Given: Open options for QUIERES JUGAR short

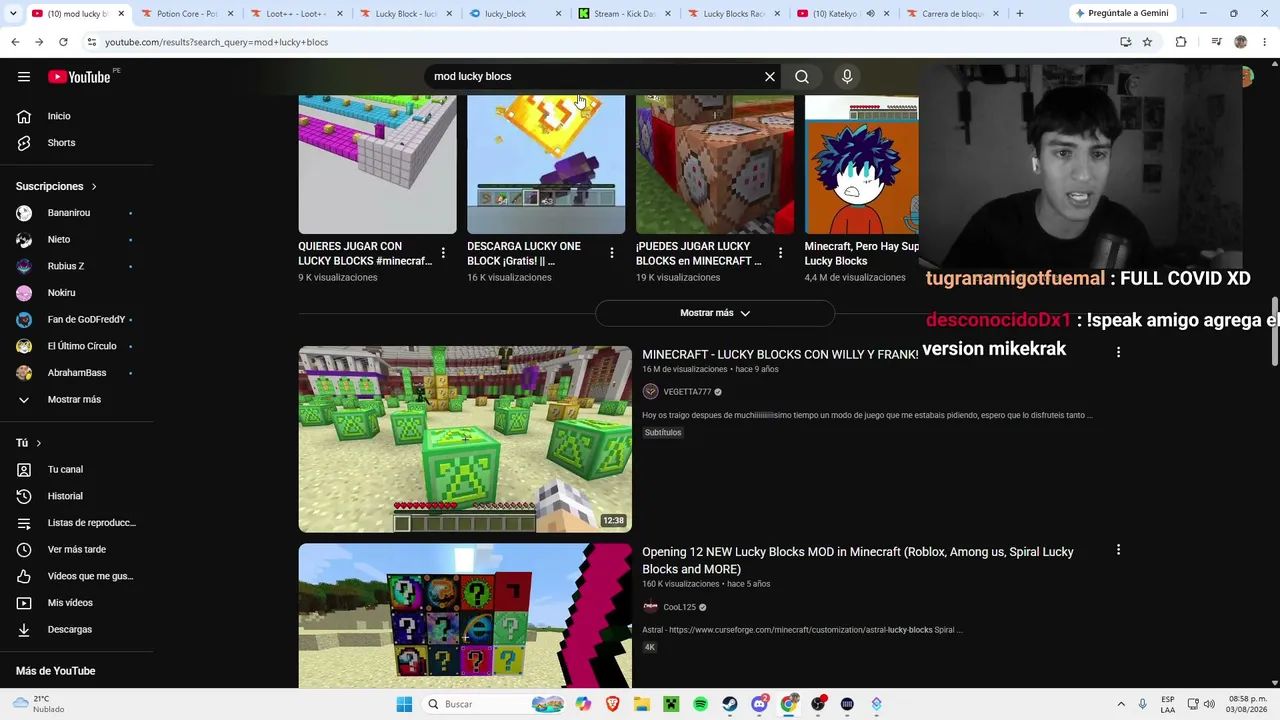Looking at the screenshot, I should 443,253.
